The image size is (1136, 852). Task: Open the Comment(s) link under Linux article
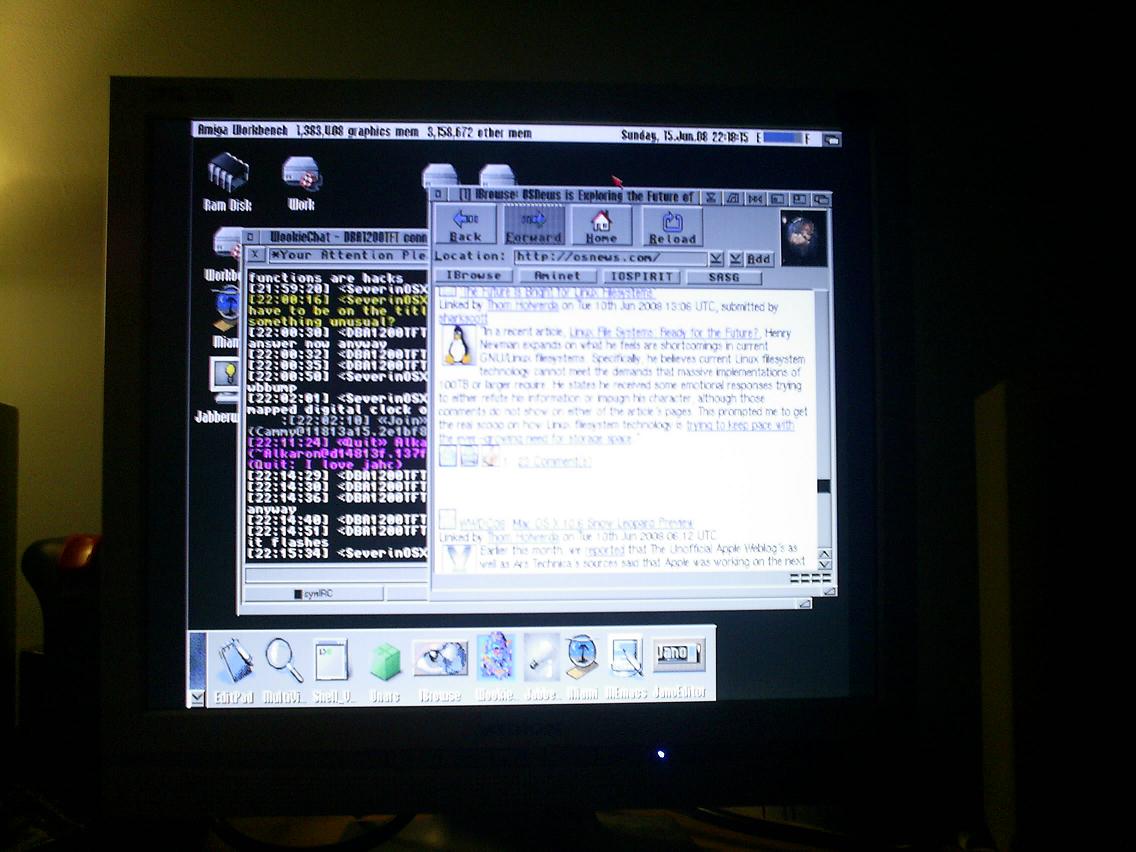coord(554,462)
